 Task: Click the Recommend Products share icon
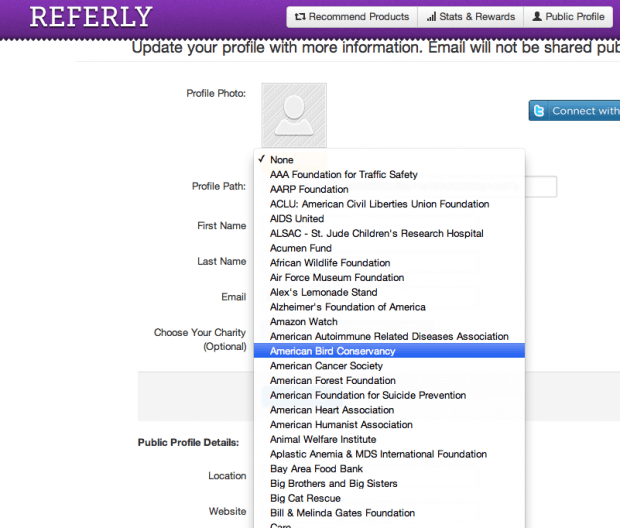click(298, 17)
